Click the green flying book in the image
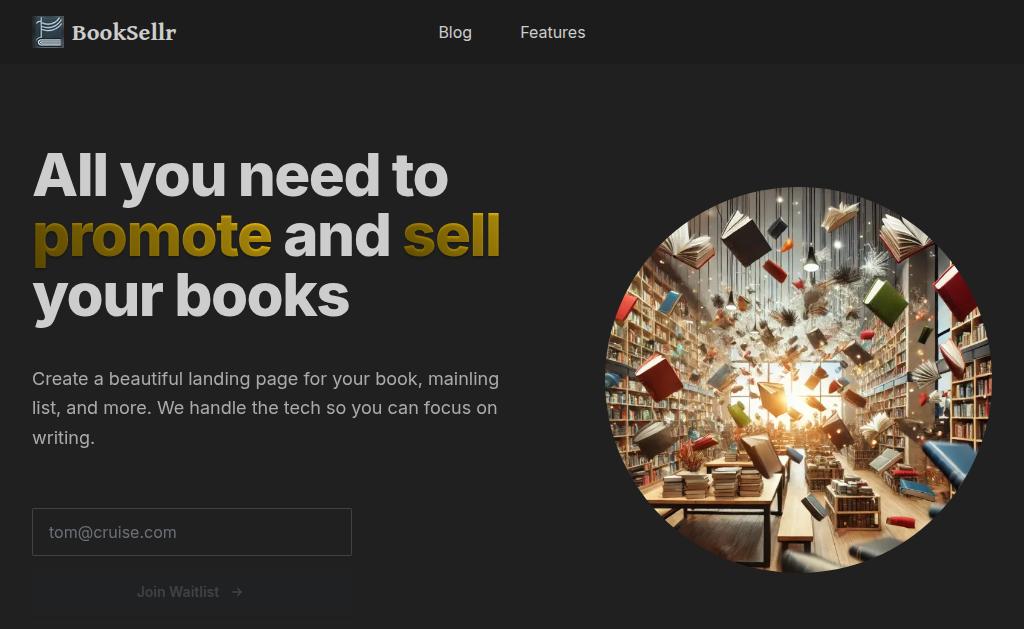This screenshot has height=629, width=1024. [x=886, y=302]
